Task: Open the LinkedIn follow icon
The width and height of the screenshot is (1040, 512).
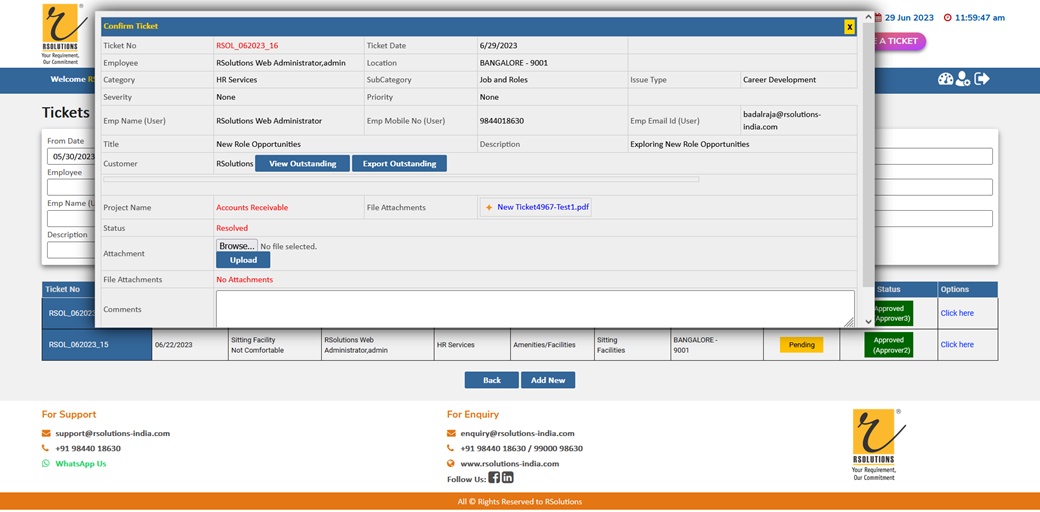Action: (508, 478)
